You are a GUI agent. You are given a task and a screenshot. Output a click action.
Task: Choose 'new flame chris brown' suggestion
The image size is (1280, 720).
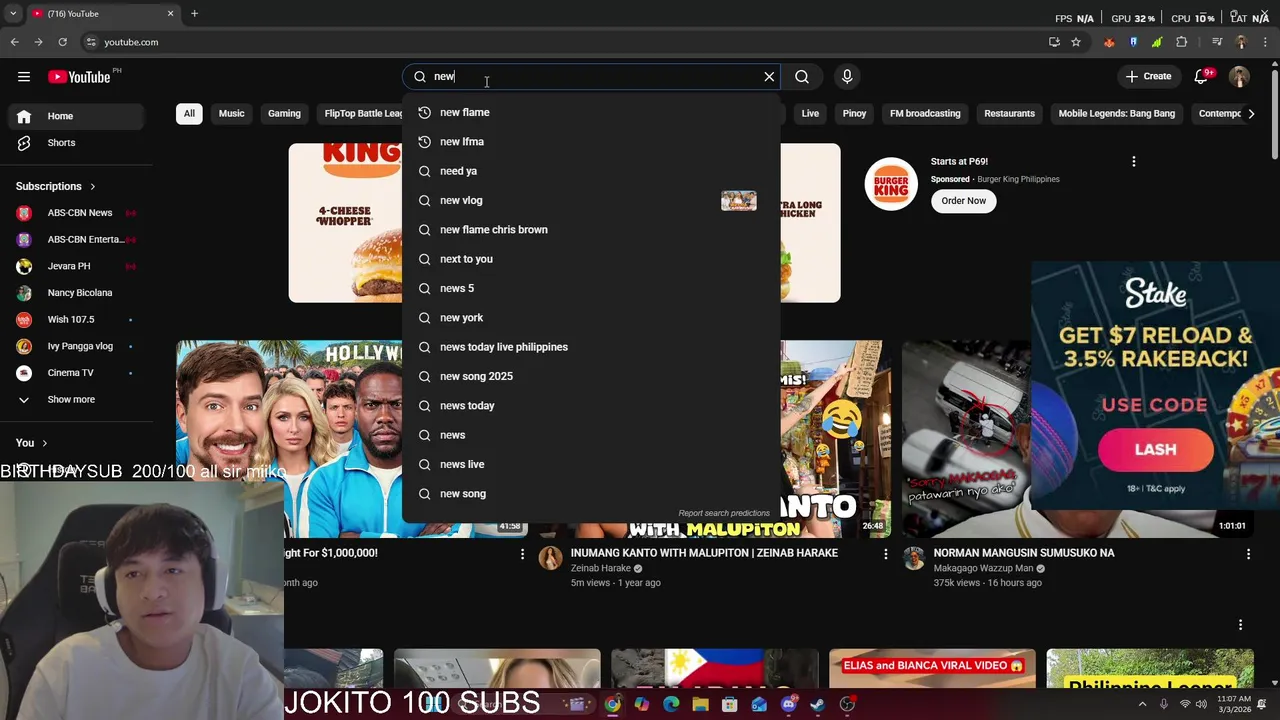(x=591, y=230)
